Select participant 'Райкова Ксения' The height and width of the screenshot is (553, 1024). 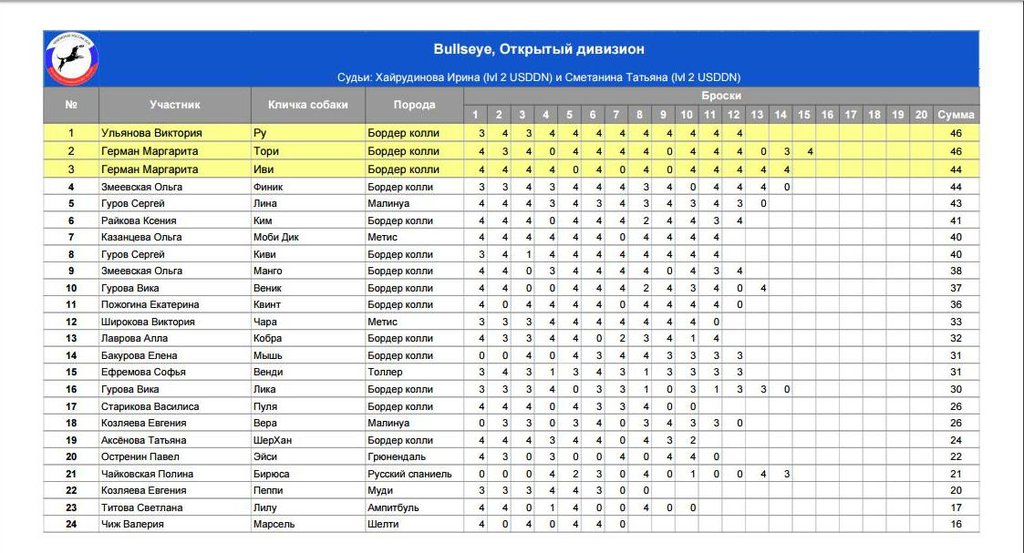(138, 221)
